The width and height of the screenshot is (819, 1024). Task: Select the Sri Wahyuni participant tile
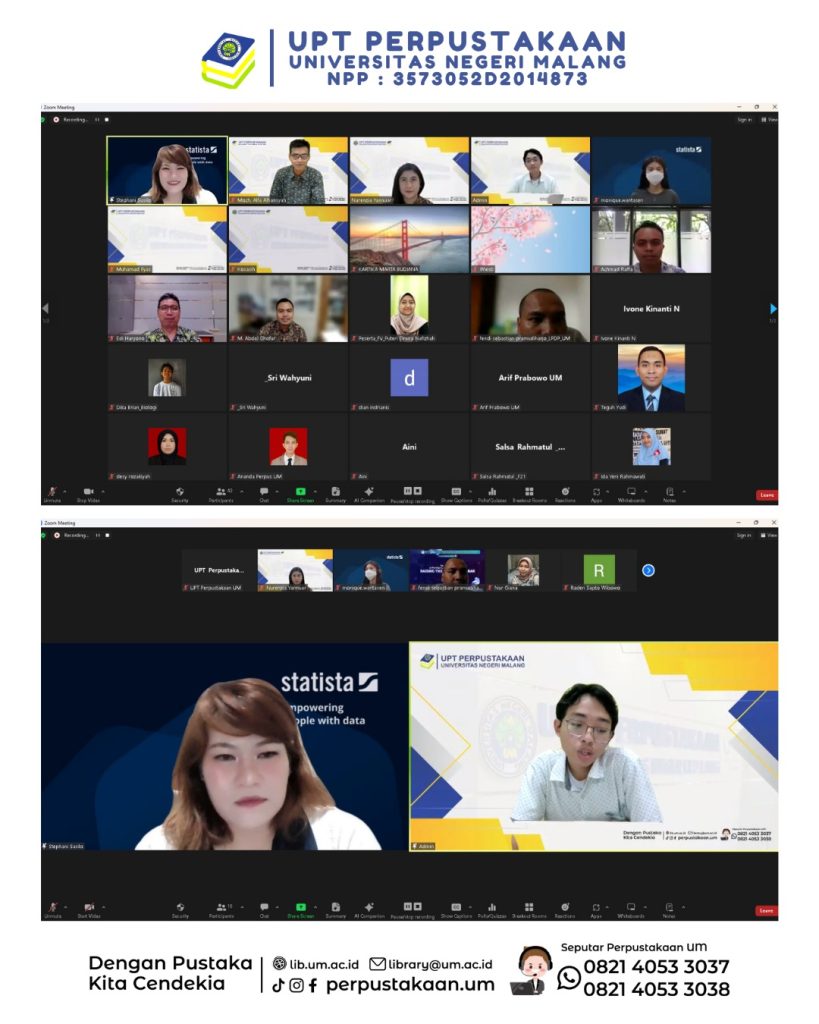coord(288,377)
